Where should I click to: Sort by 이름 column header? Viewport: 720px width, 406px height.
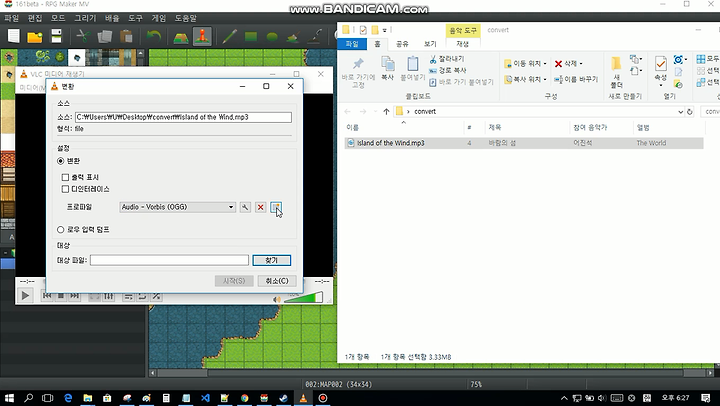[x=353, y=128]
